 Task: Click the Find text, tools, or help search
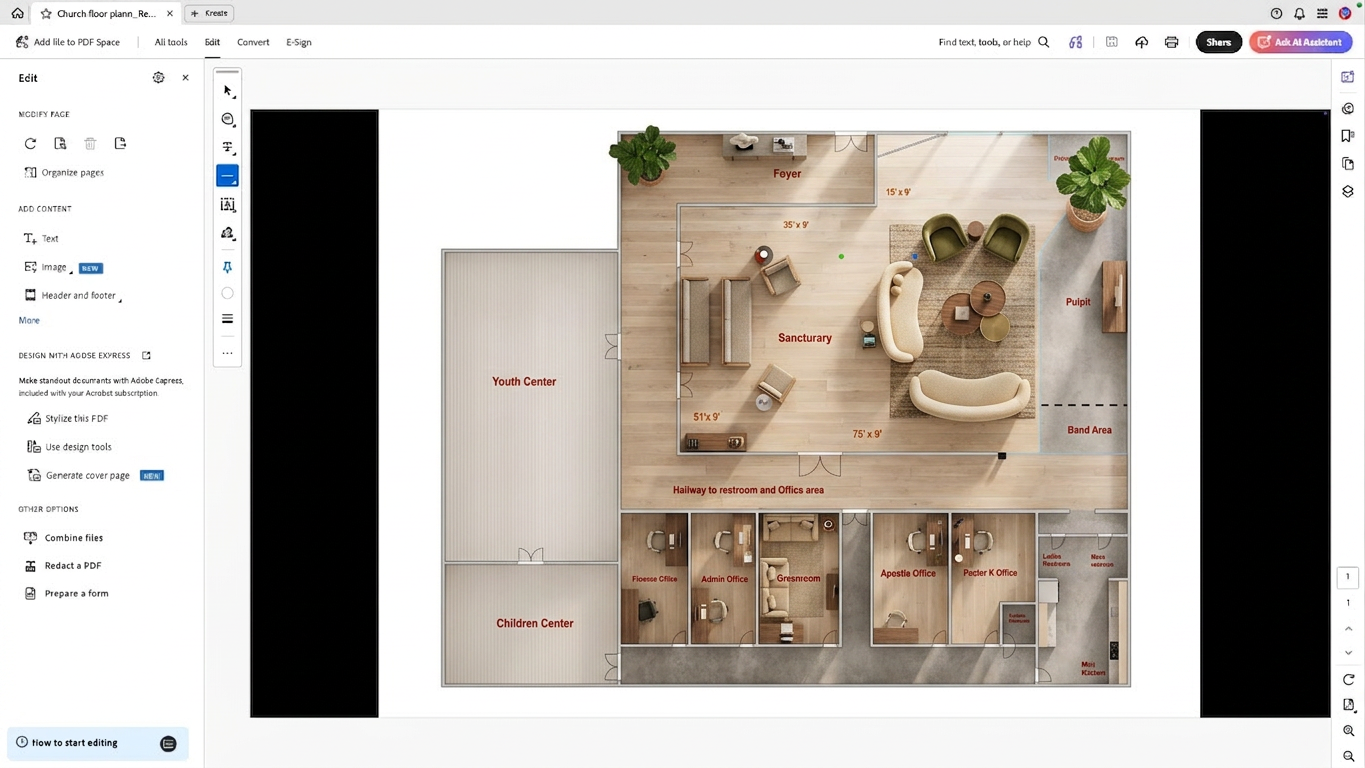point(994,42)
